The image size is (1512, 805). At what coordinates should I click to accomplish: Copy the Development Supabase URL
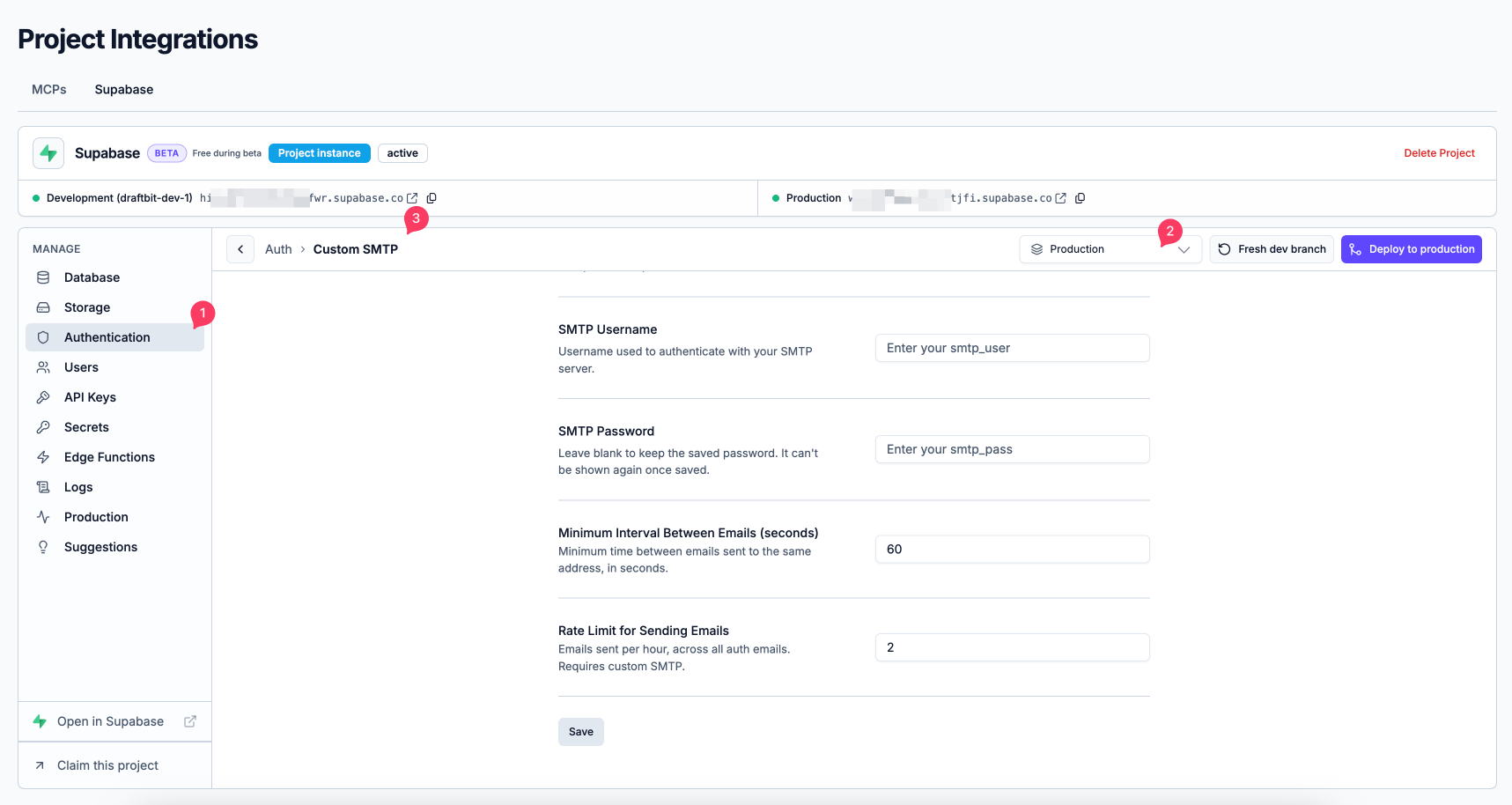point(431,198)
